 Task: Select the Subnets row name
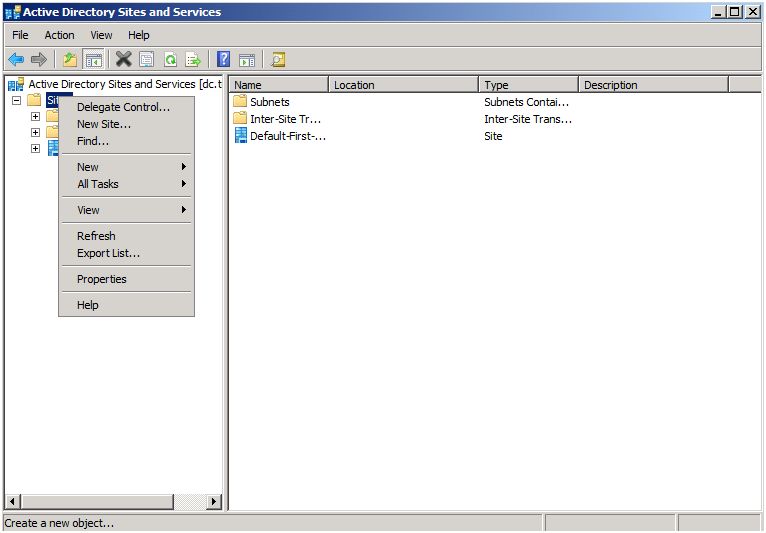click(270, 102)
